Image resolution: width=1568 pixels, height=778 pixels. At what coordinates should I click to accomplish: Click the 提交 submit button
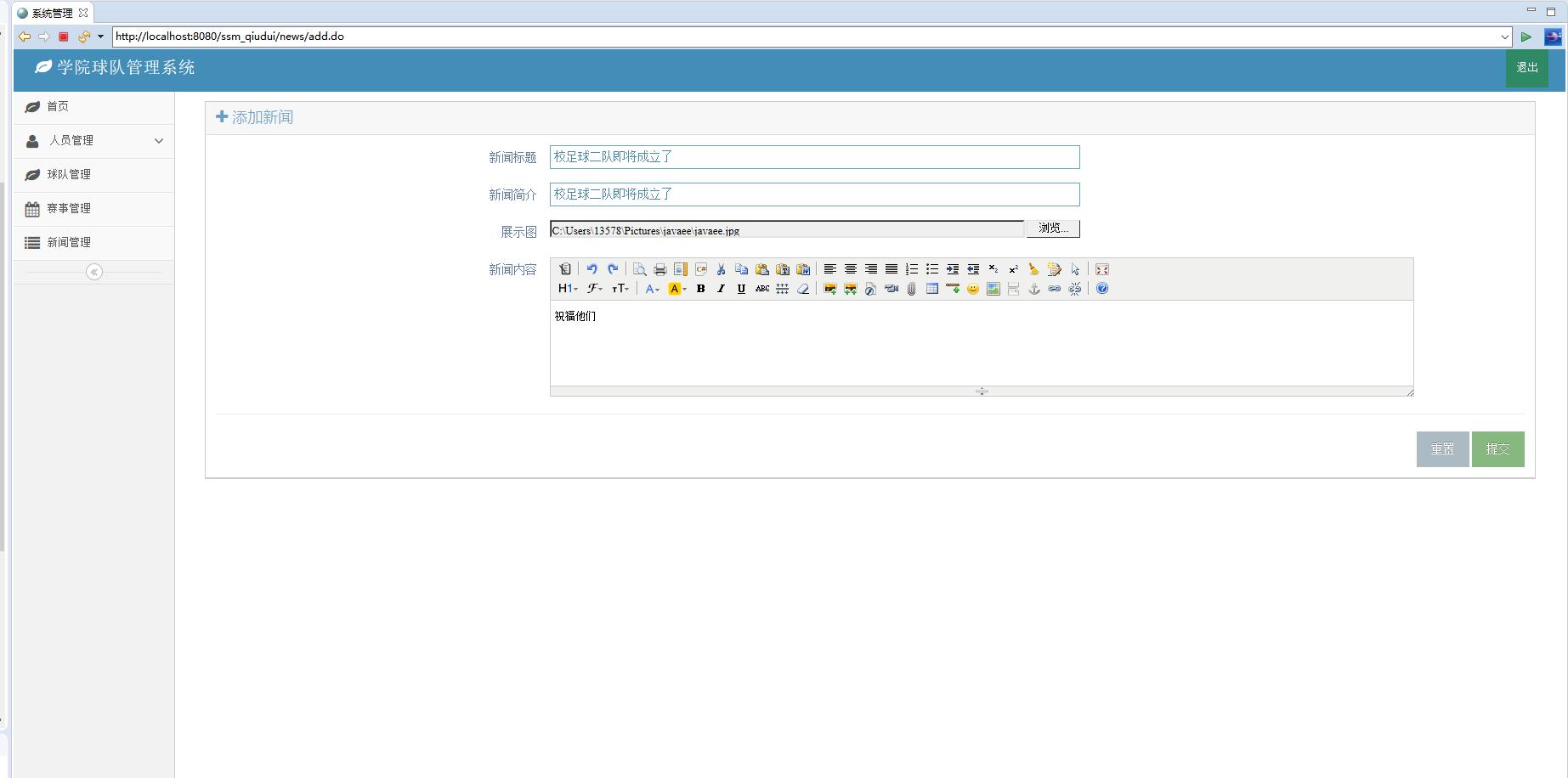pyautogui.click(x=1497, y=449)
